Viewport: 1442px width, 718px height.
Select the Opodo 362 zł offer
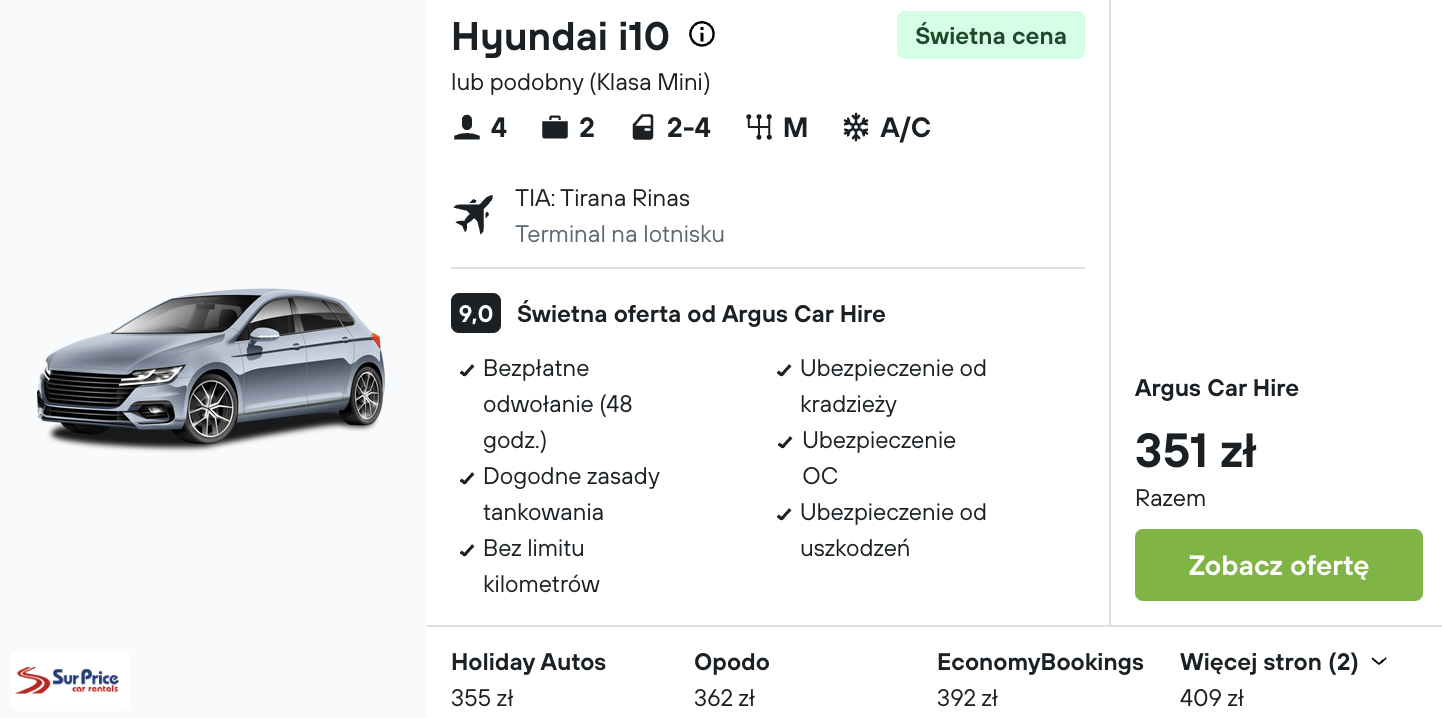pos(732,680)
